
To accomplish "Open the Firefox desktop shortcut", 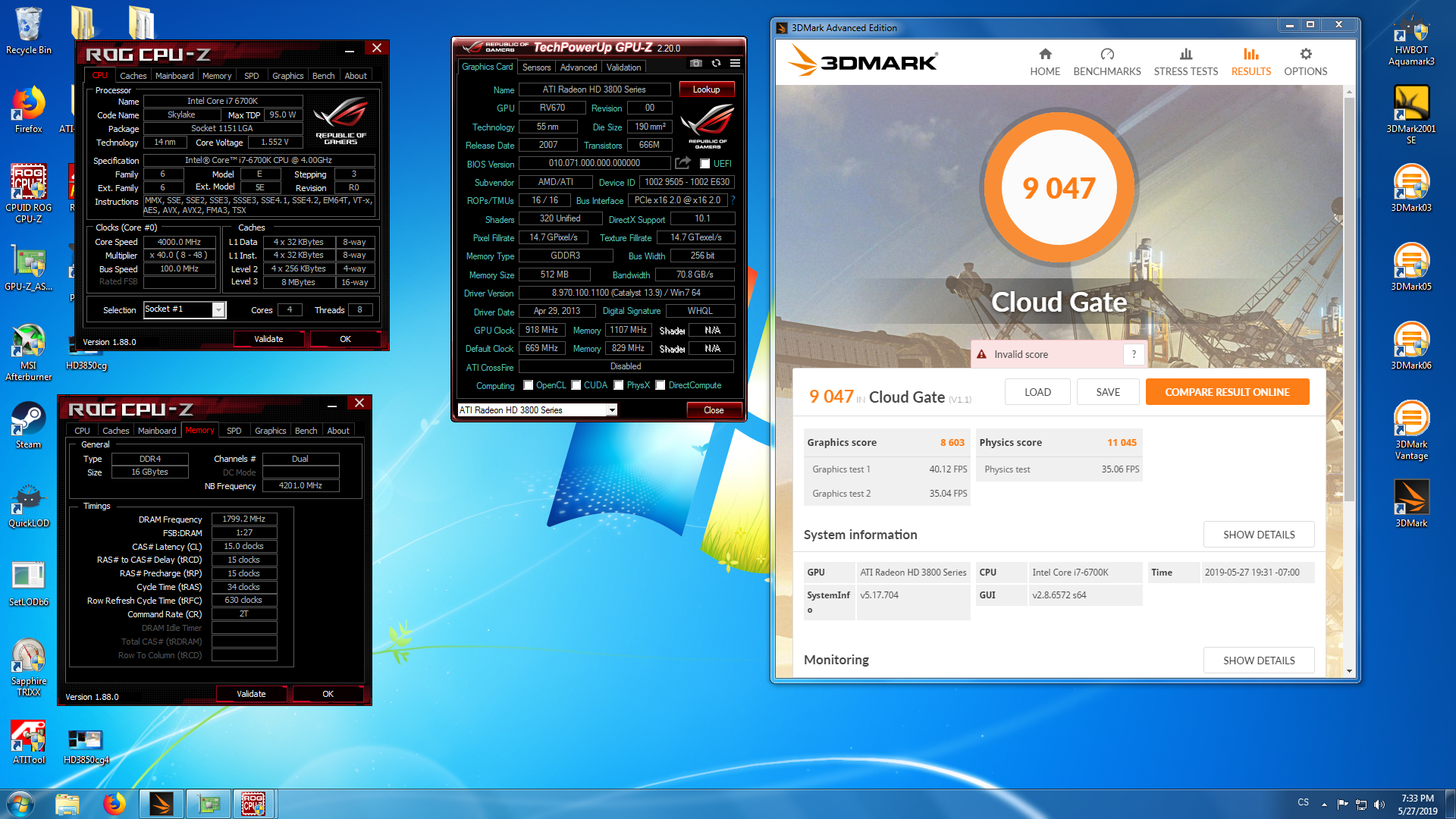I will (x=29, y=110).
